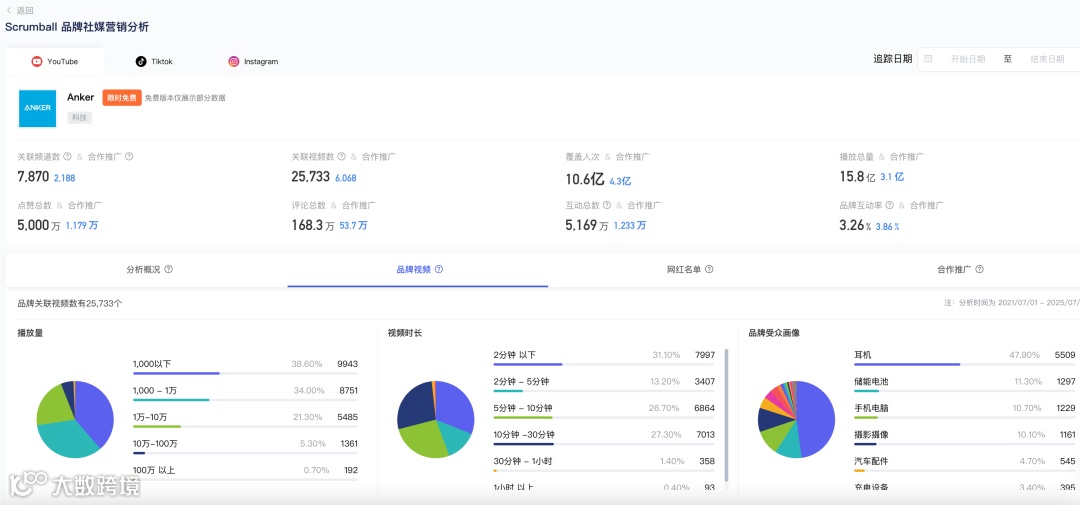Select the 30分钟 - 1小时 duration row
Screen dimensions: 1080x505
pyautogui.click(x=604, y=463)
